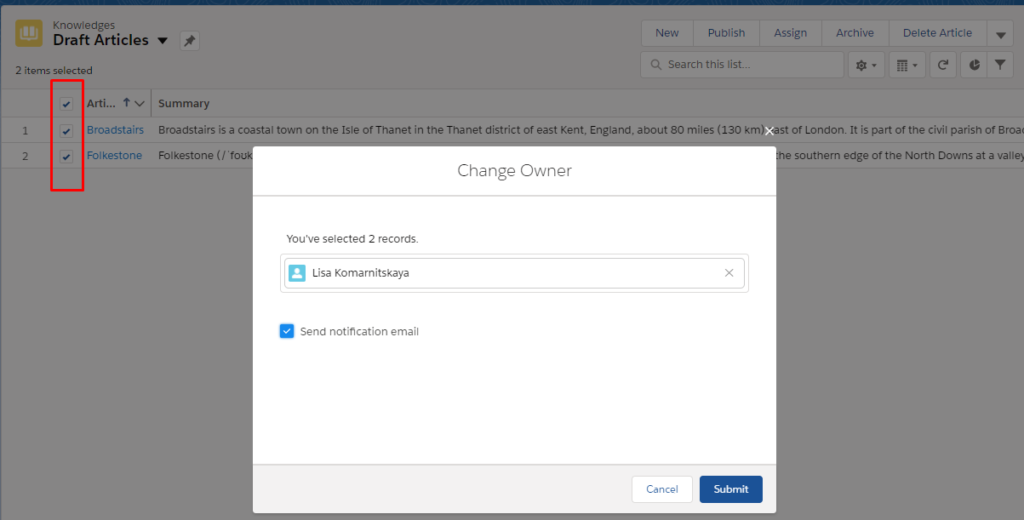
Task: Open the Article column chevron menu
Action: point(139,103)
